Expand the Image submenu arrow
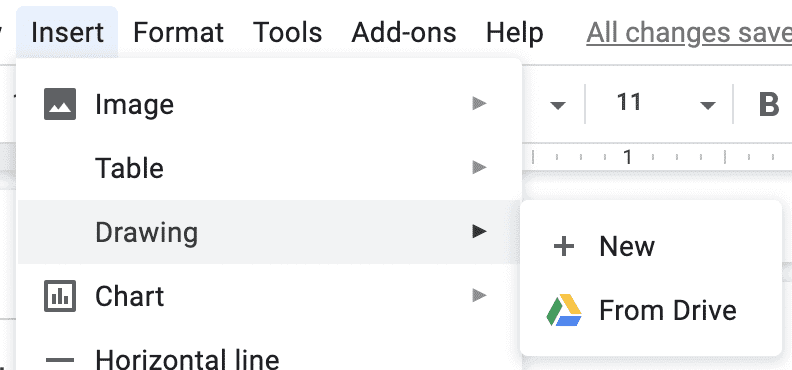Image resolution: width=792 pixels, height=370 pixels. pyautogui.click(x=479, y=103)
